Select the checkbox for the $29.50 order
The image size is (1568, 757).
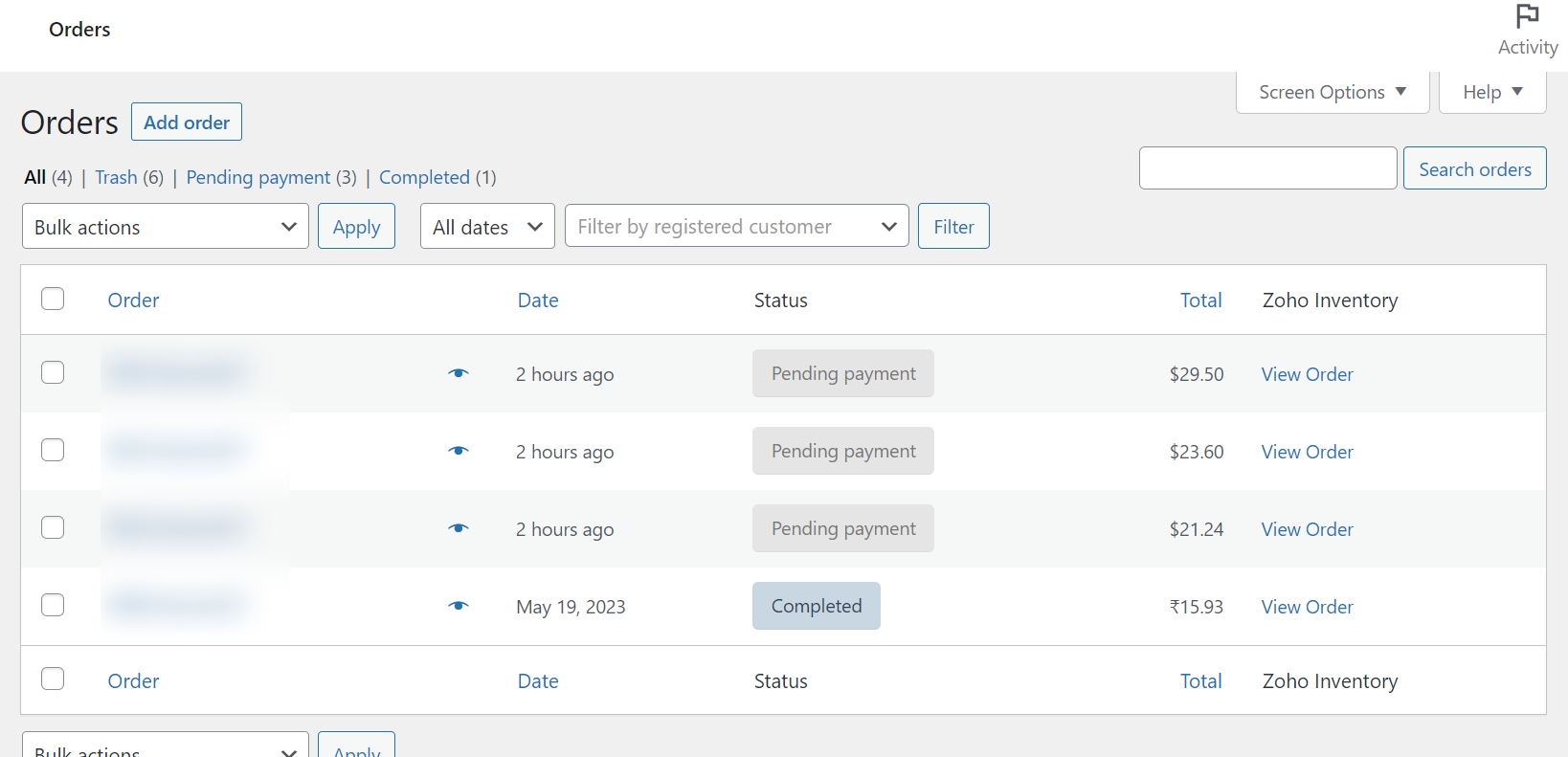coord(53,372)
